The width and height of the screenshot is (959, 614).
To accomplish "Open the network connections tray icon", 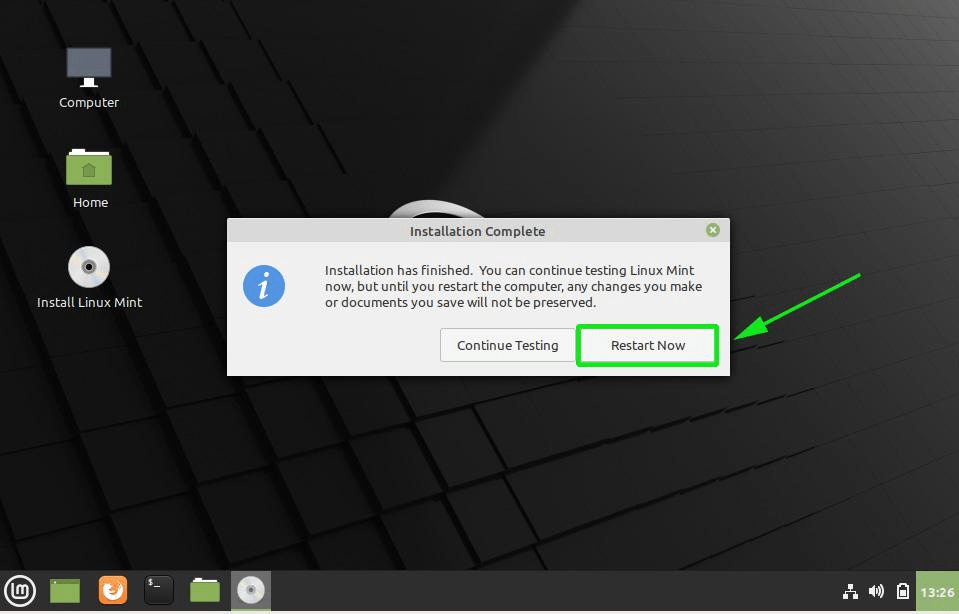I will pyautogui.click(x=850, y=591).
